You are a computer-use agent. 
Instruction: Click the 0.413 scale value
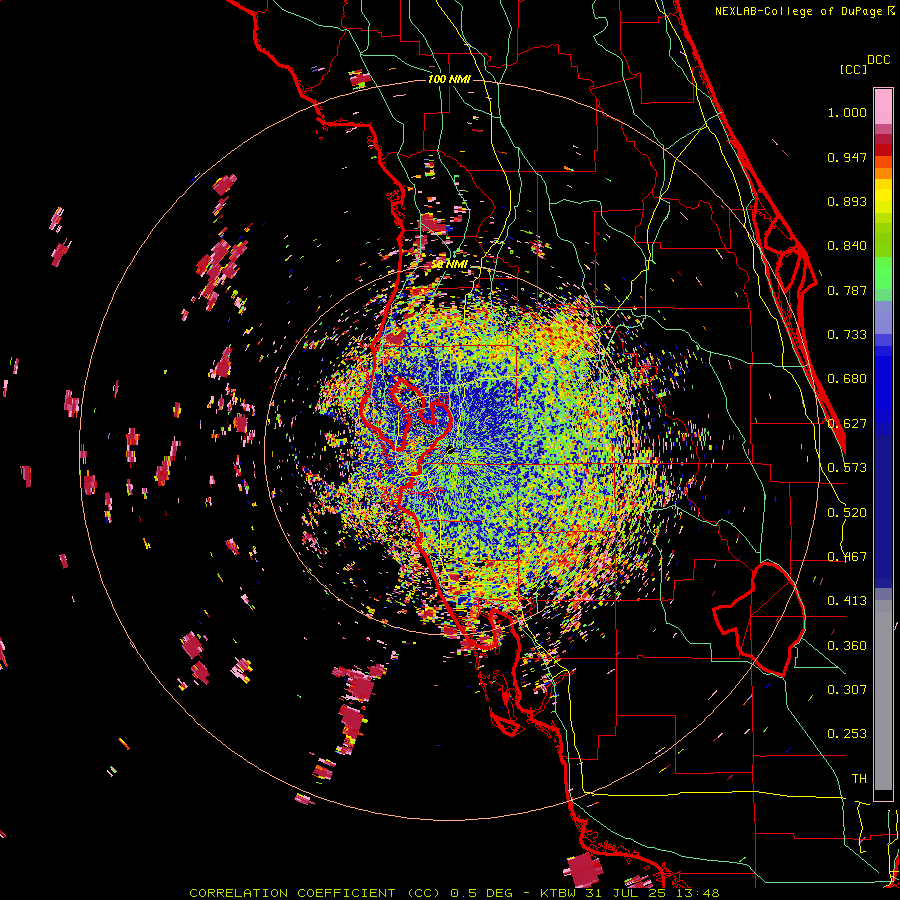point(847,601)
